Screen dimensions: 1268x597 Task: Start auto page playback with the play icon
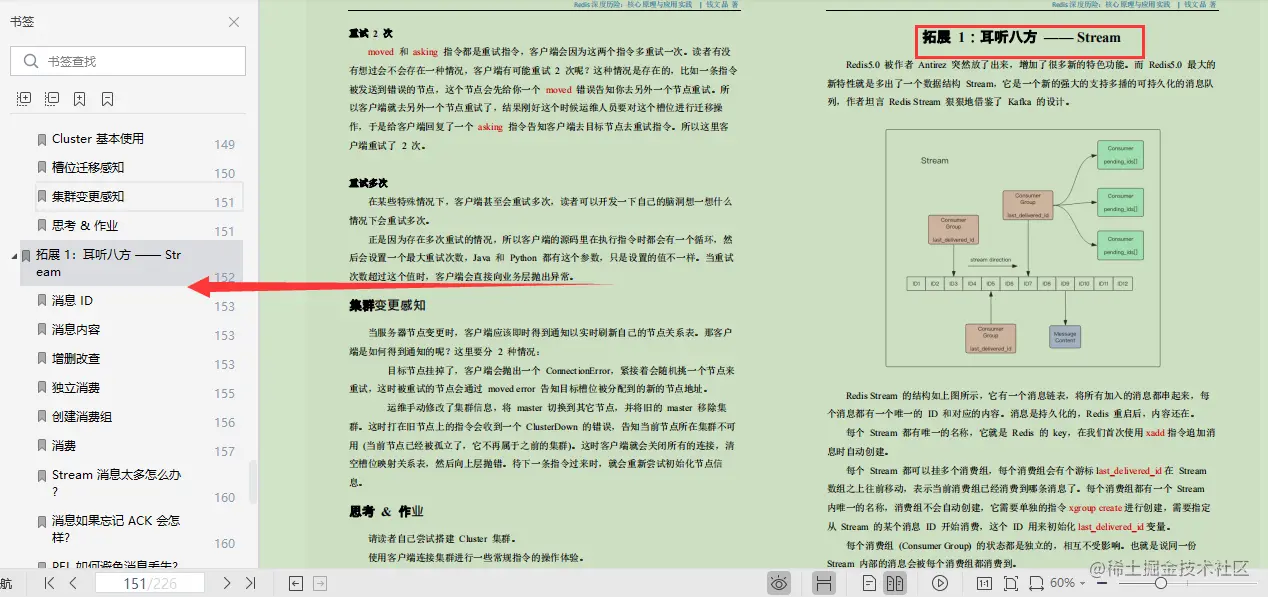pyautogui.click(x=940, y=583)
